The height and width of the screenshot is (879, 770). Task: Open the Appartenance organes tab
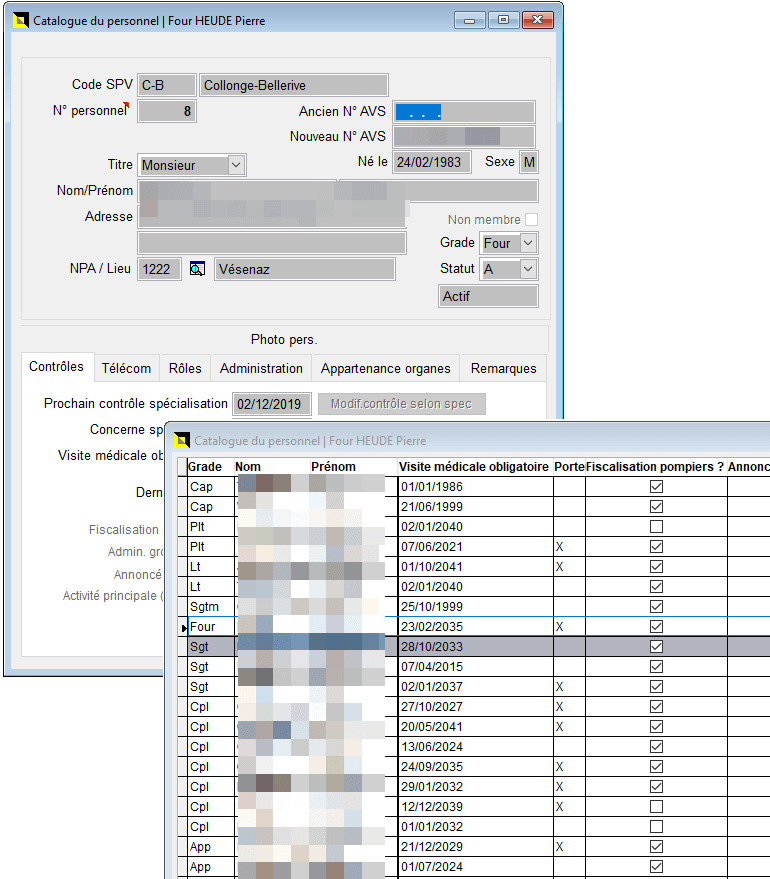pyautogui.click(x=385, y=368)
